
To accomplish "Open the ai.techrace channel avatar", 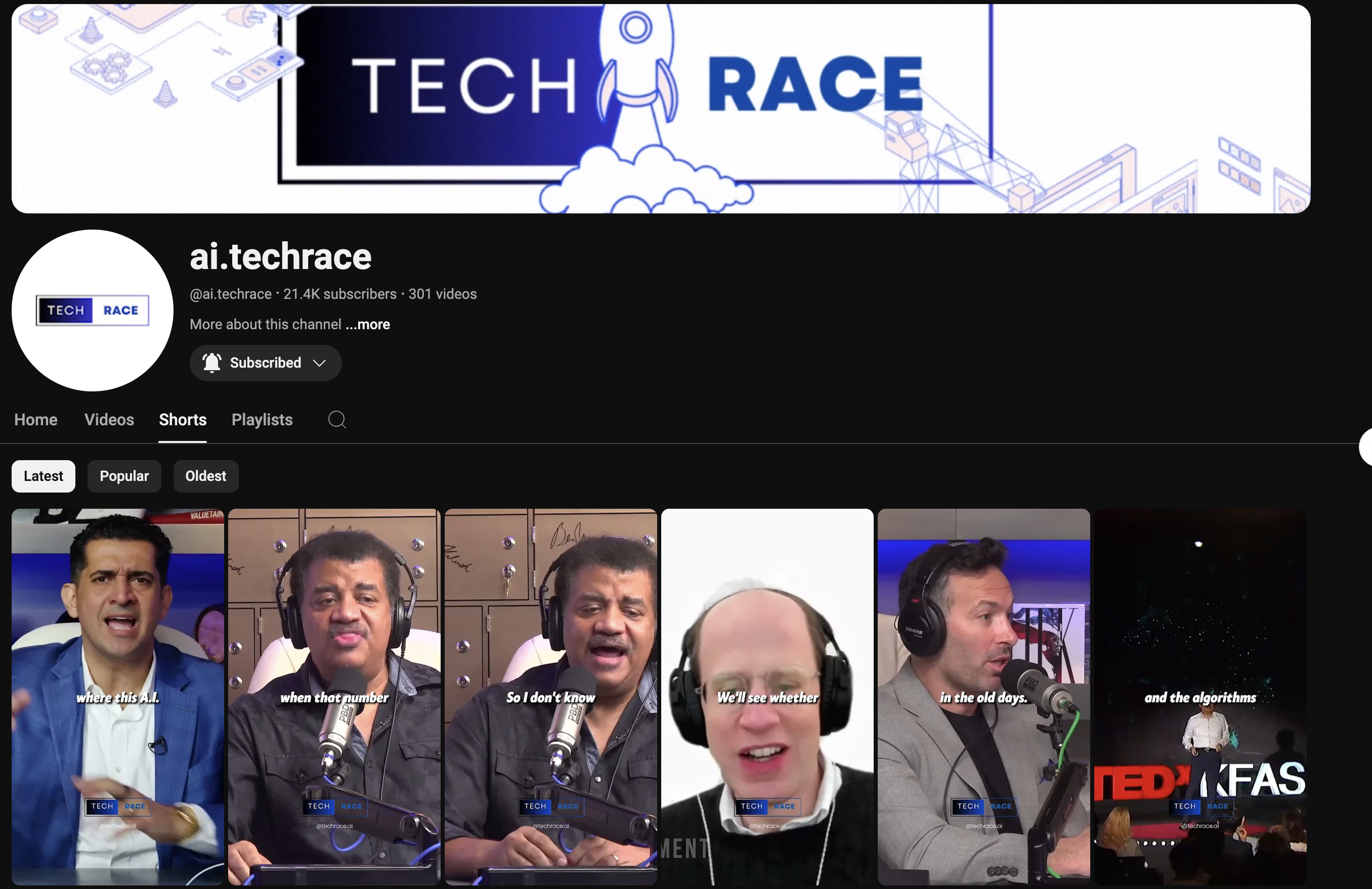I will coord(92,310).
